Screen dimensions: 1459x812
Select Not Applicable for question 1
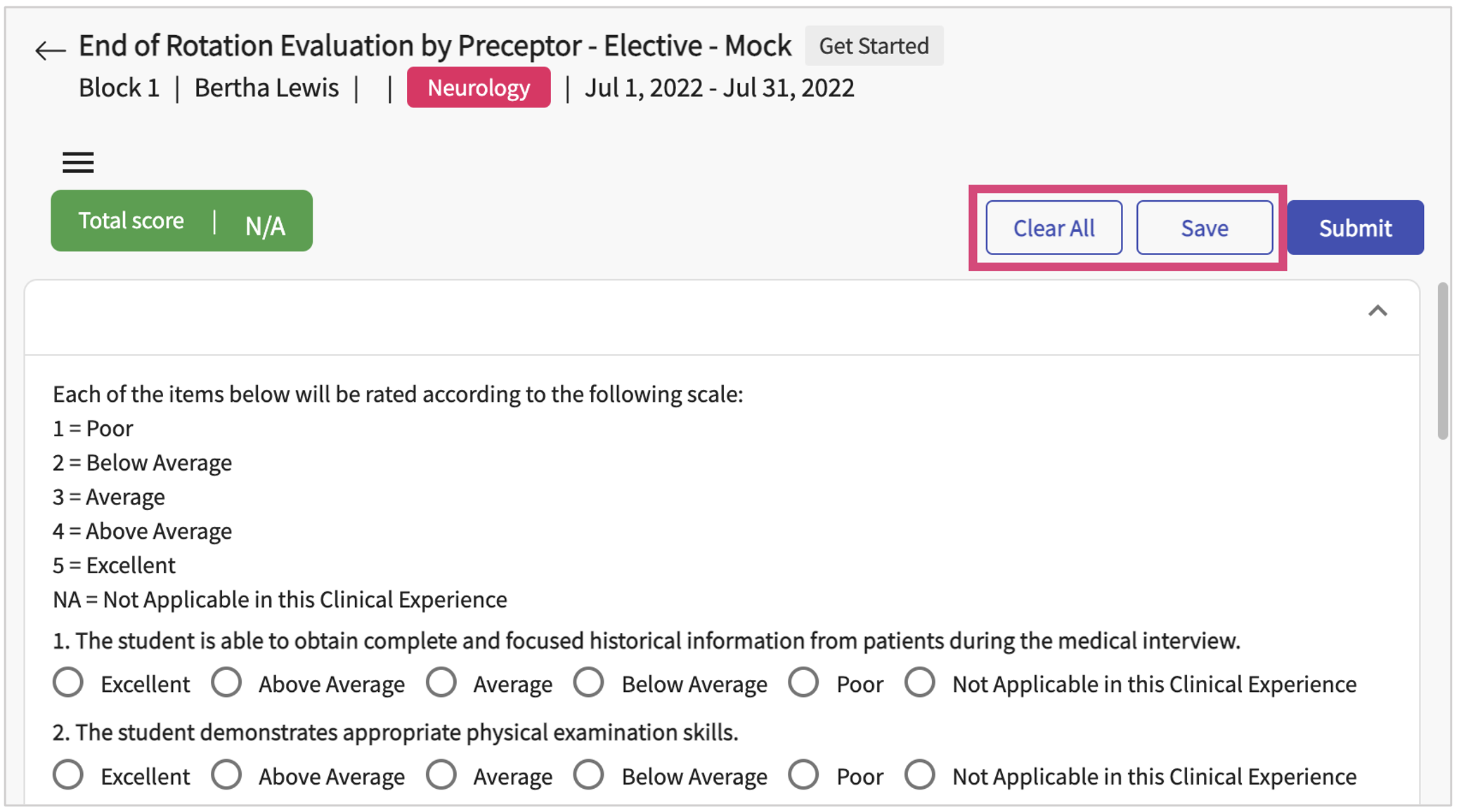click(x=920, y=683)
